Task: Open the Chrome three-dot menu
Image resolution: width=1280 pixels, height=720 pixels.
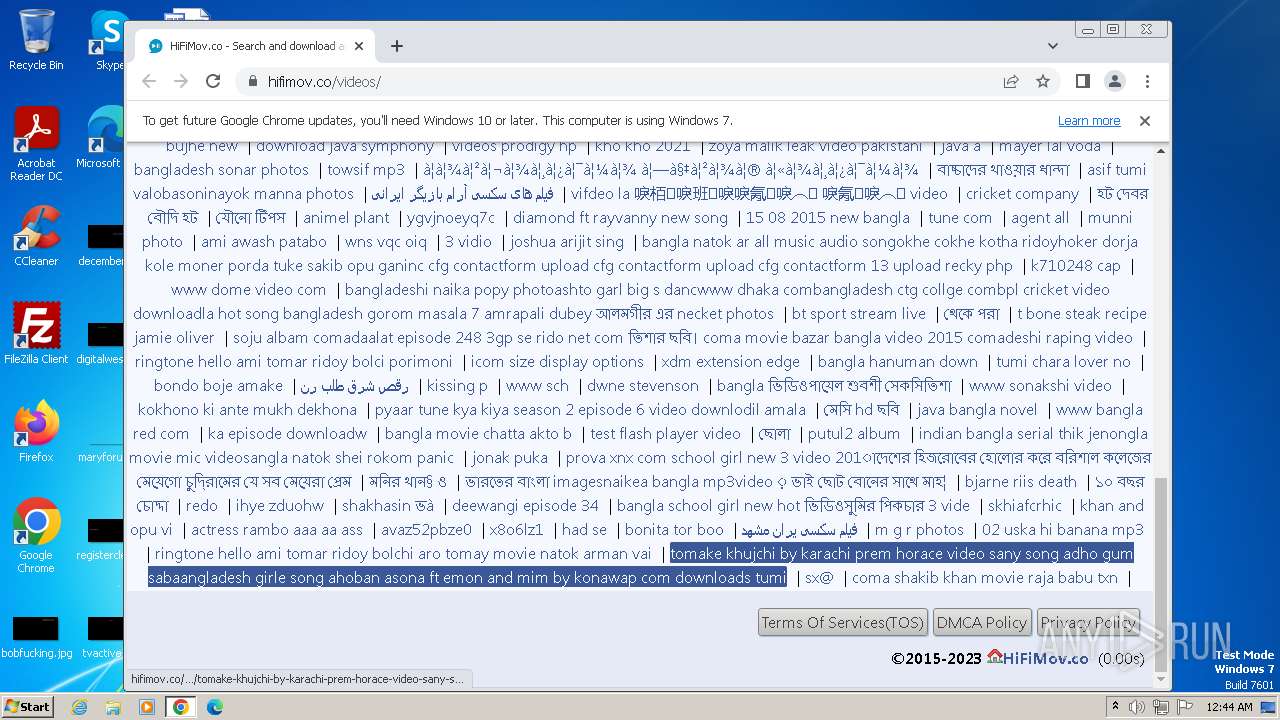Action: (1147, 81)
